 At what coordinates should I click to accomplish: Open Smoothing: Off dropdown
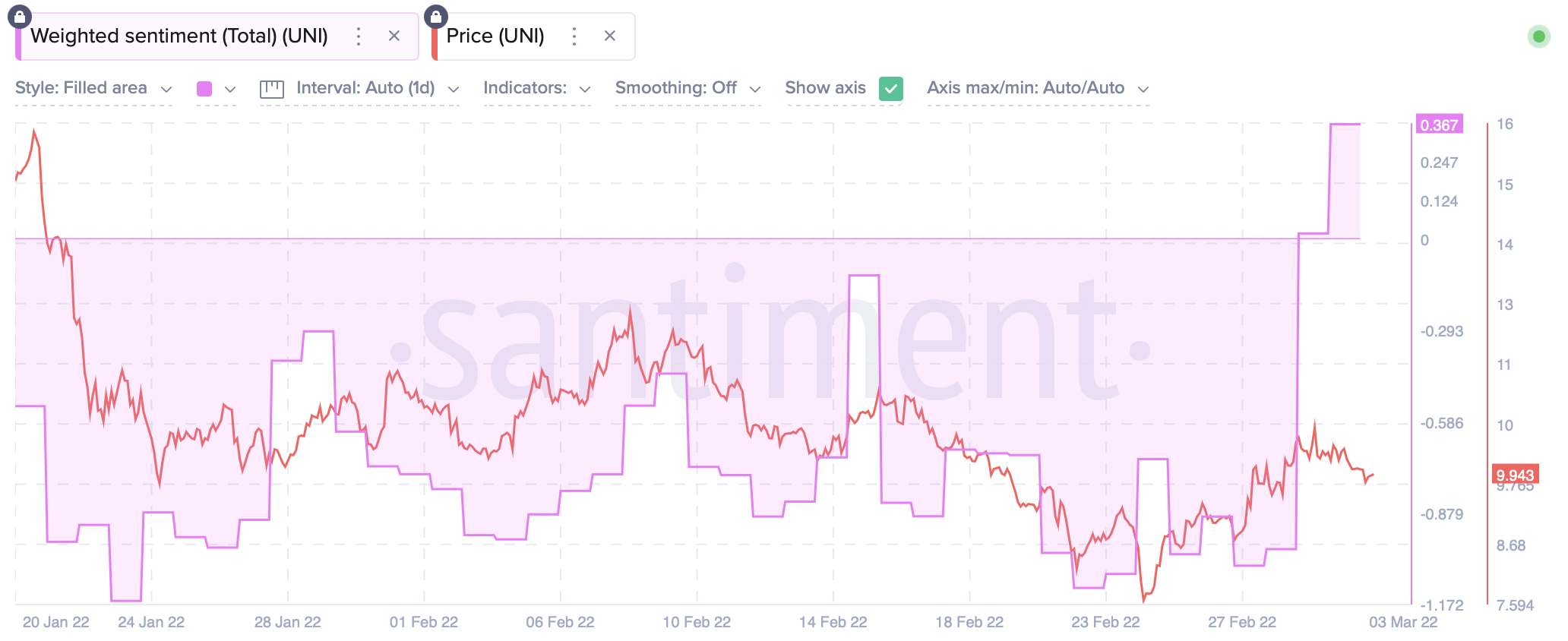point(688,88)
